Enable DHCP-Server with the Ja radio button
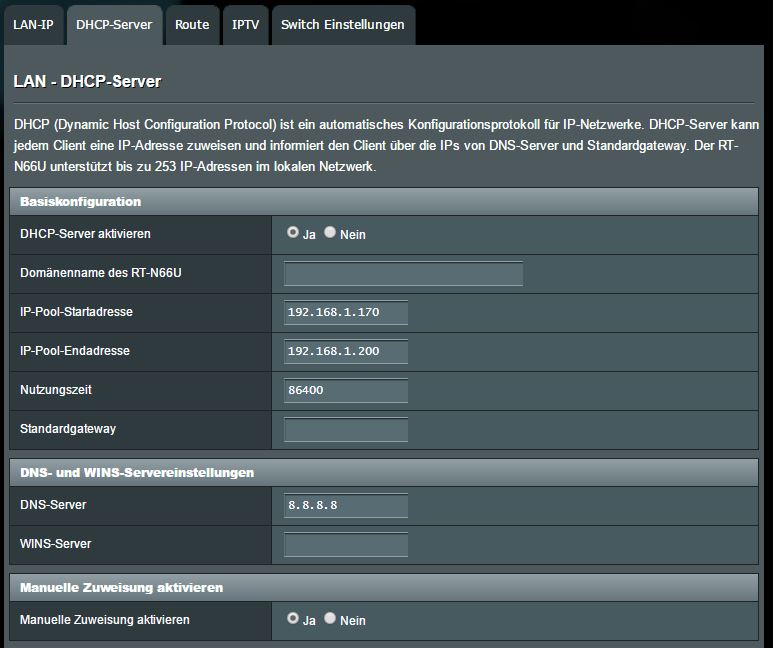This screenshot has width=773, height=648. 293,232
